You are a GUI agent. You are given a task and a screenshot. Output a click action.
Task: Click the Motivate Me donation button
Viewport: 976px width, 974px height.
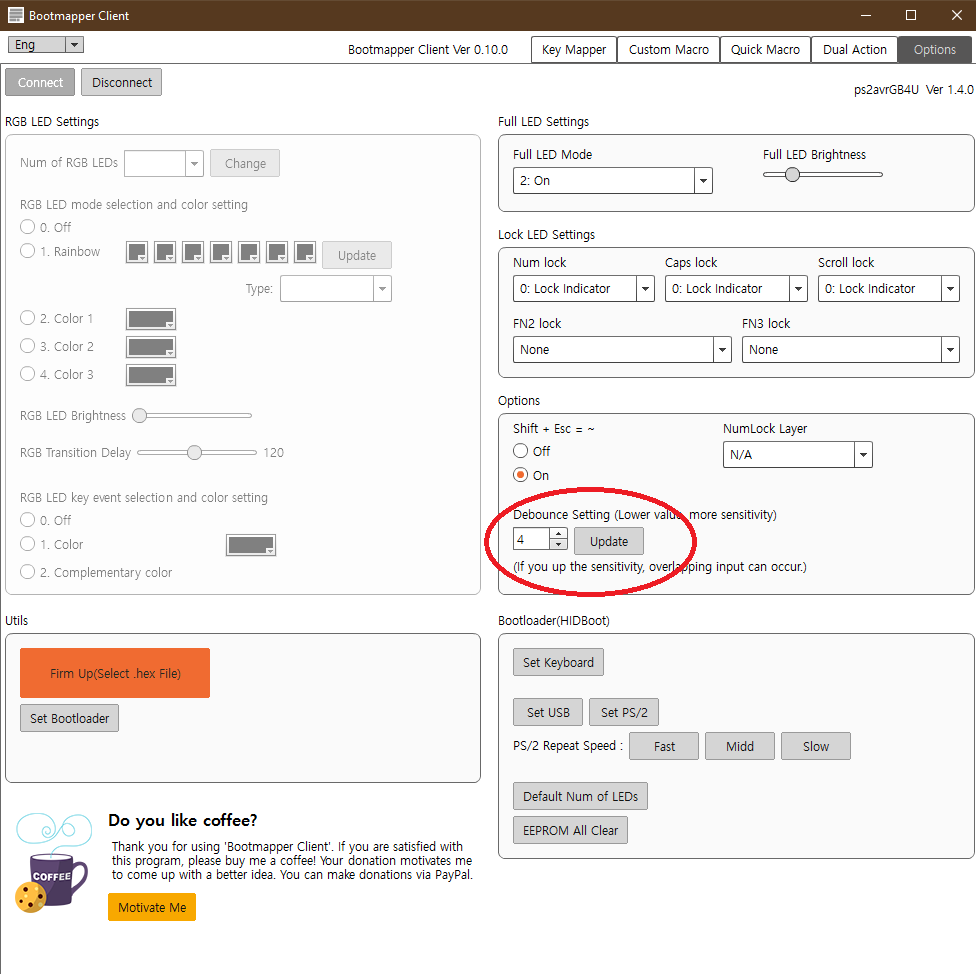pyautogui.click(x=152, y=907)
